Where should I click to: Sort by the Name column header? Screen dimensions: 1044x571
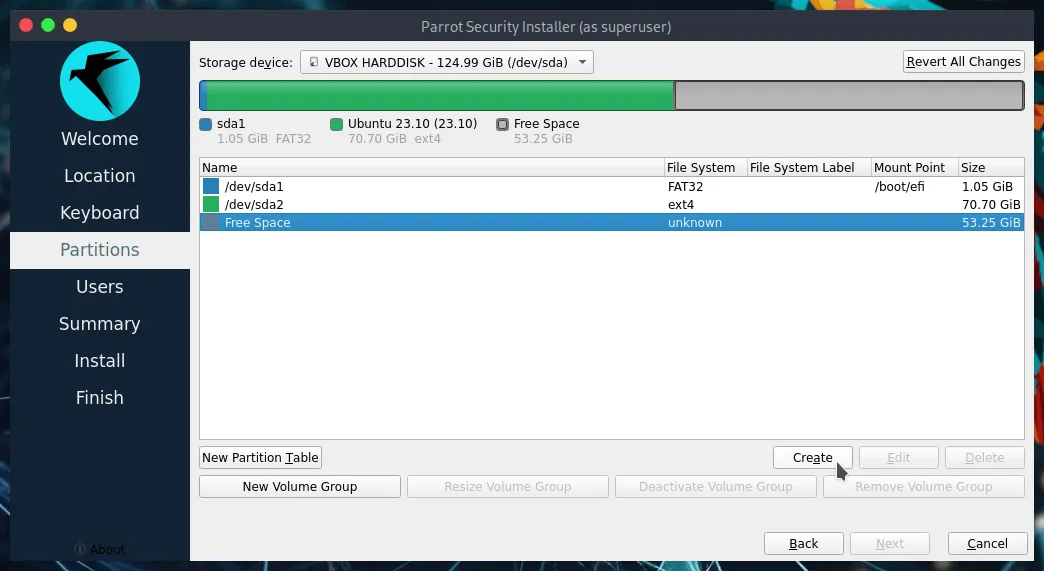(431, 168)
